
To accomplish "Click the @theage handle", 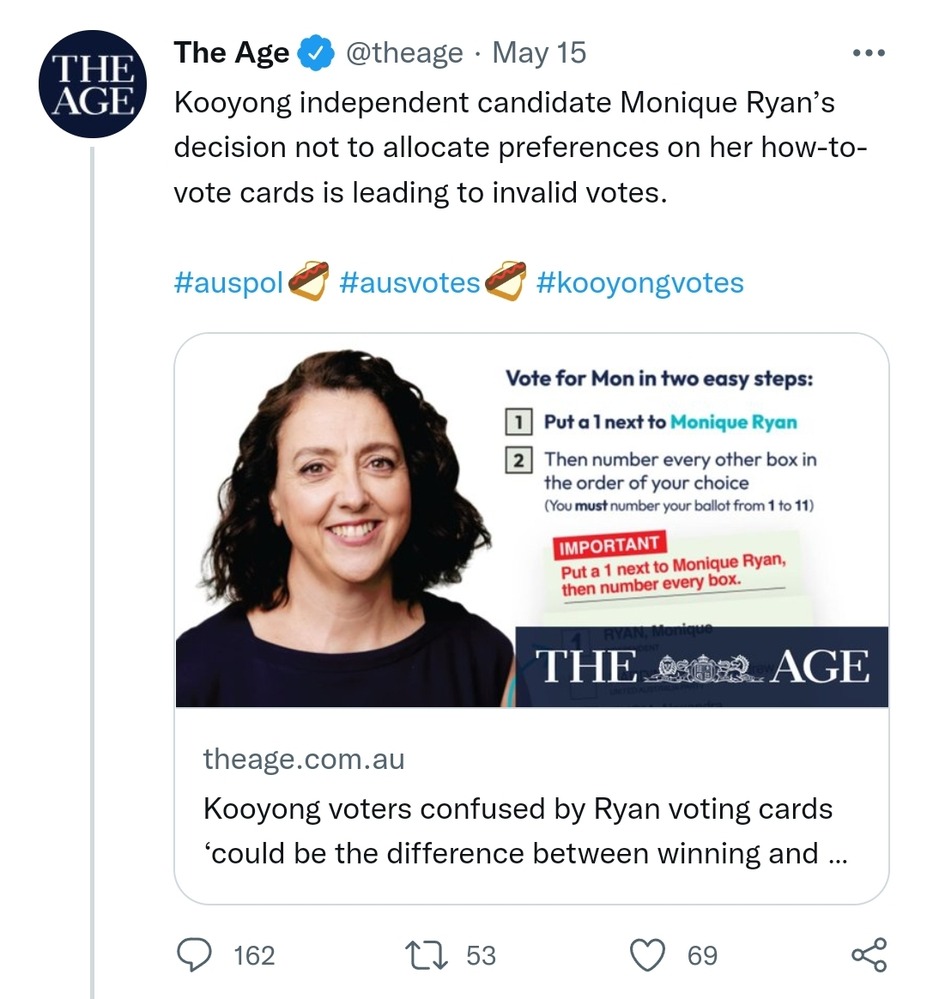I will 404,53.
